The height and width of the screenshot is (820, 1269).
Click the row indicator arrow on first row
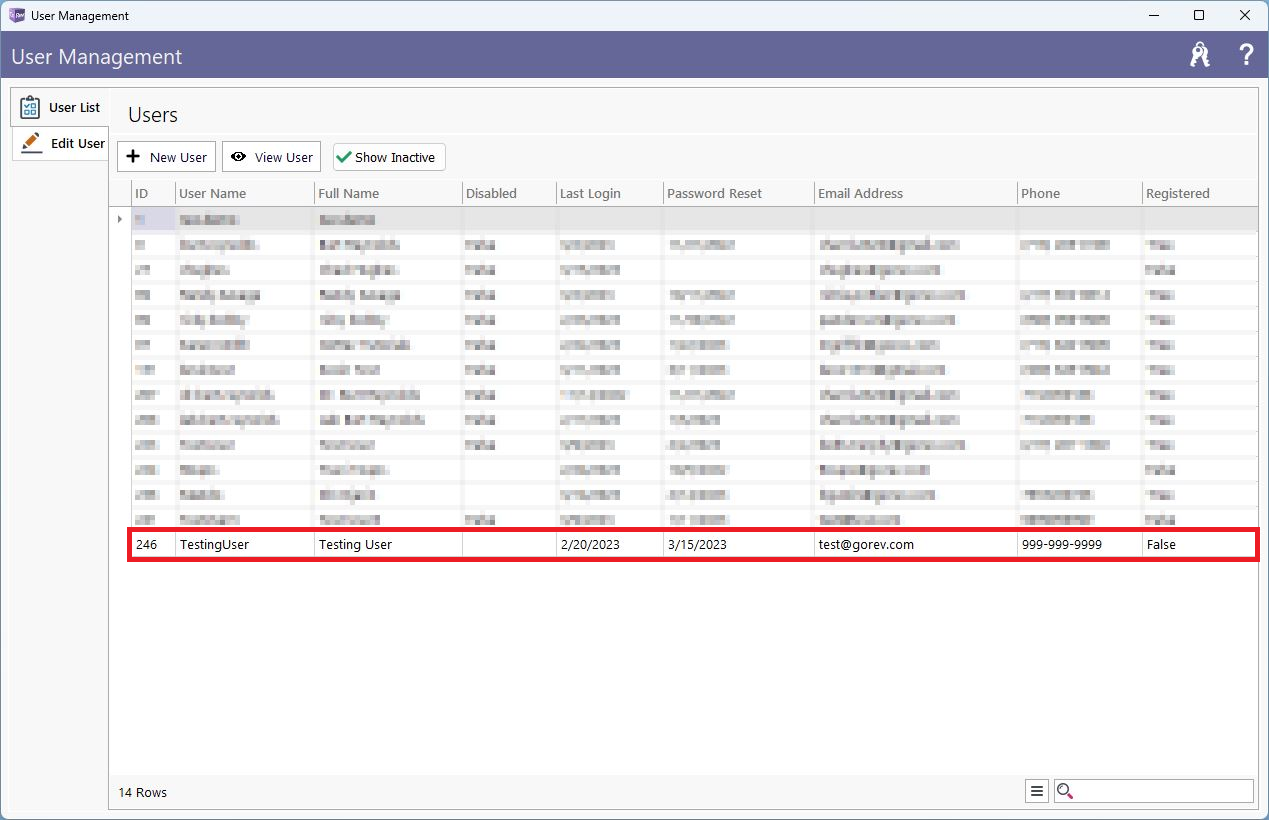coord(120,219)
